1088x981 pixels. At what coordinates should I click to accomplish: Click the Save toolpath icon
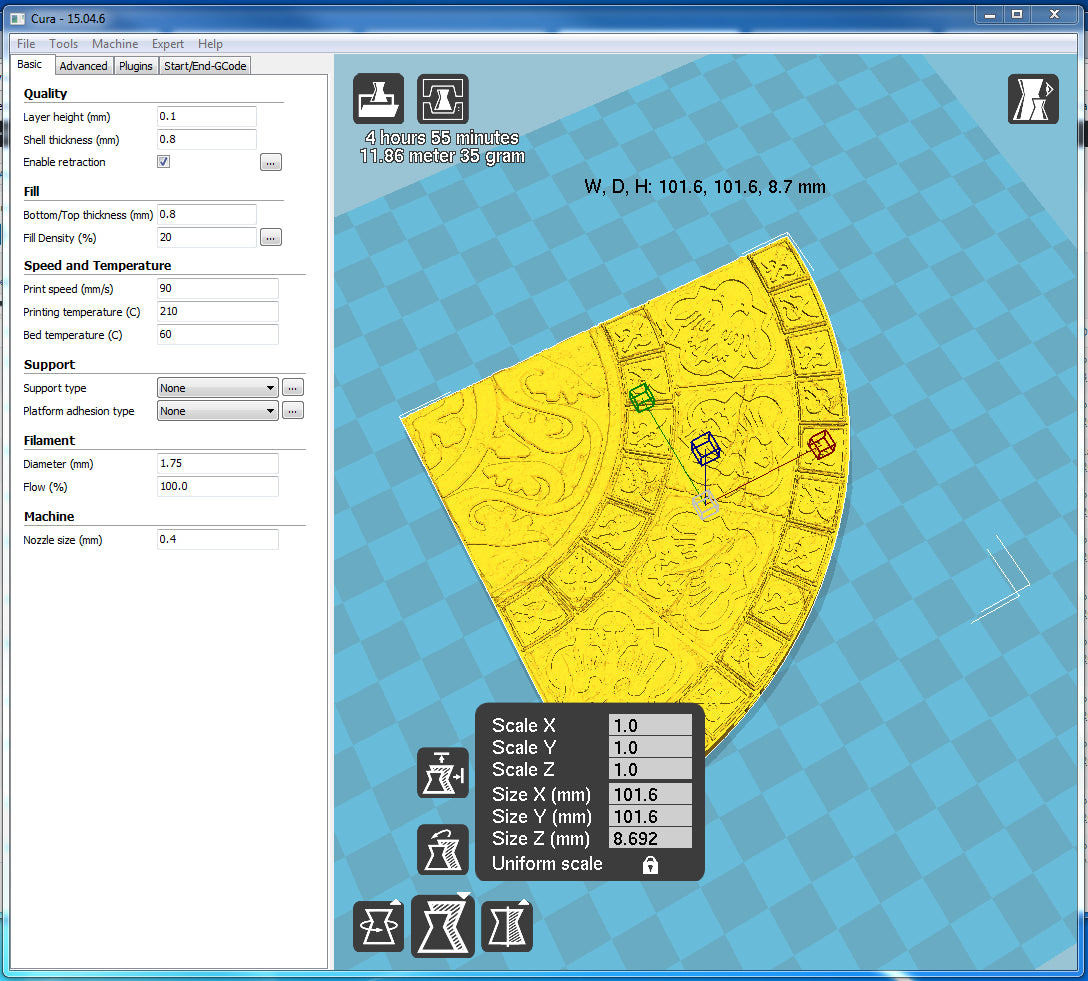tap(442, 99)
